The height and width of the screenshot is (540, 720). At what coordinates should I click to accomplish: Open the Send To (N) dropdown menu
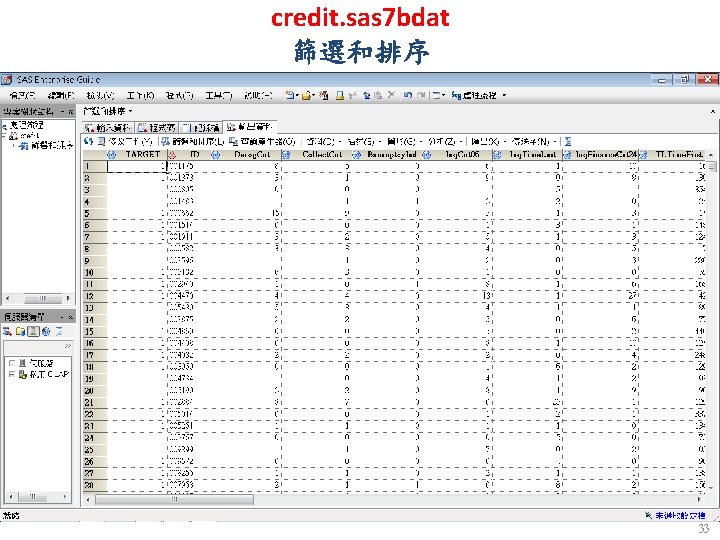point(534,141)
